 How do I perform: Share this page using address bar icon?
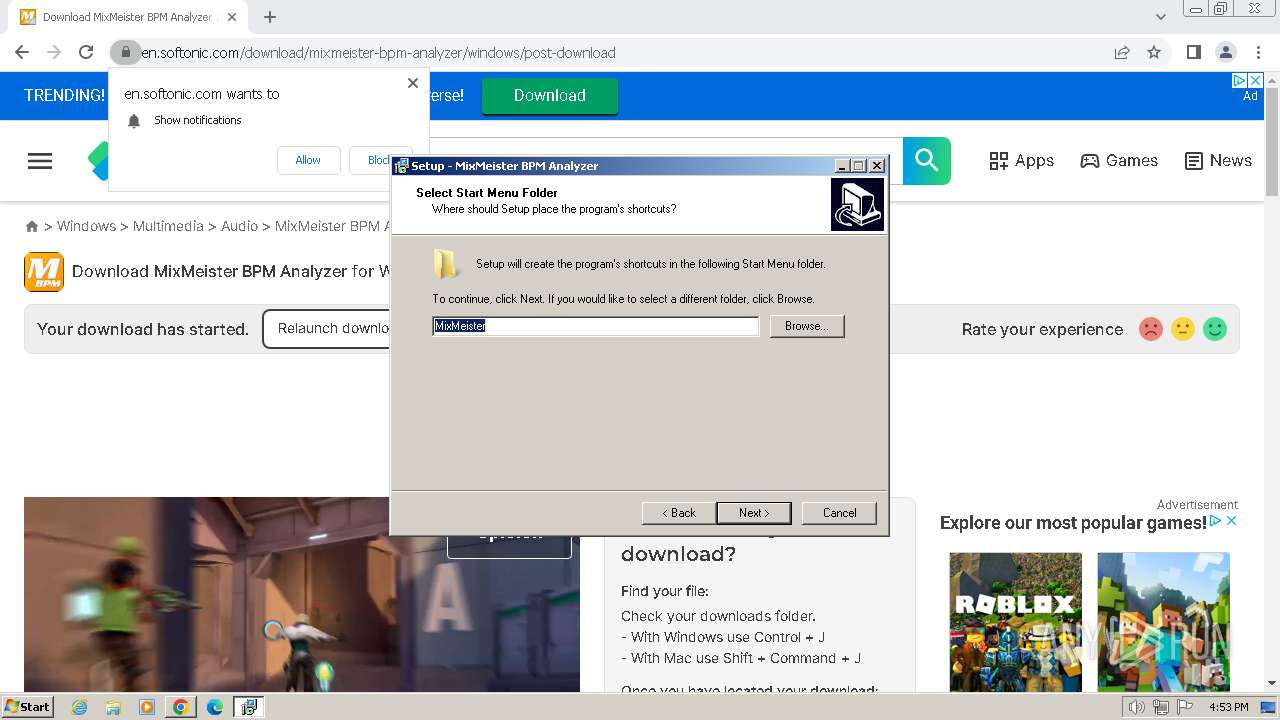(1122, 53)
